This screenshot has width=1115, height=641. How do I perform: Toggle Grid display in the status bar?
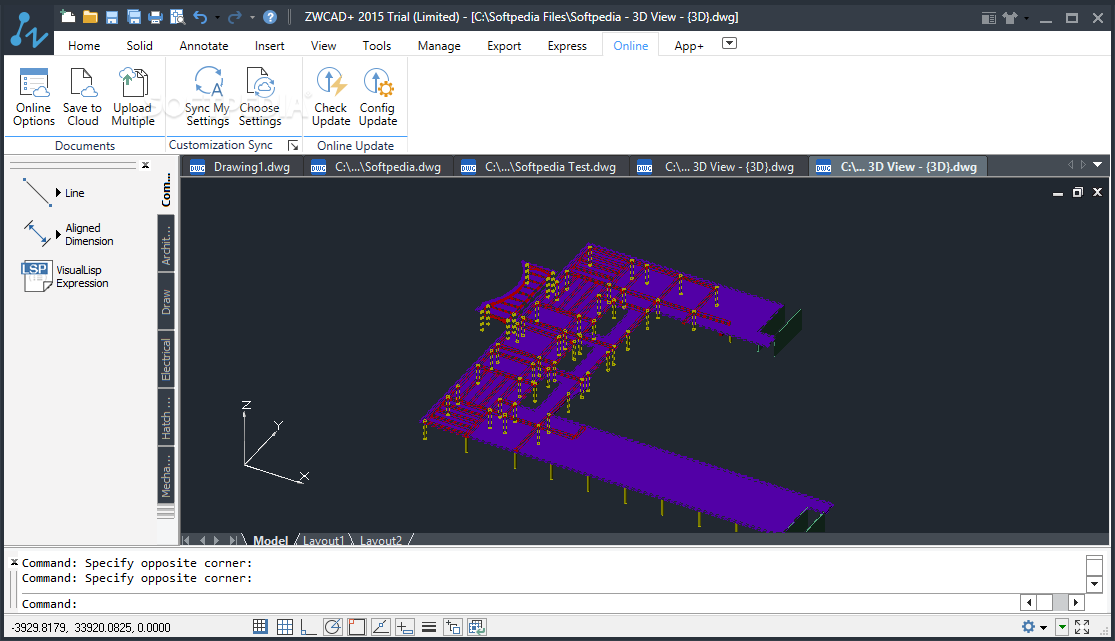(284, 627)
